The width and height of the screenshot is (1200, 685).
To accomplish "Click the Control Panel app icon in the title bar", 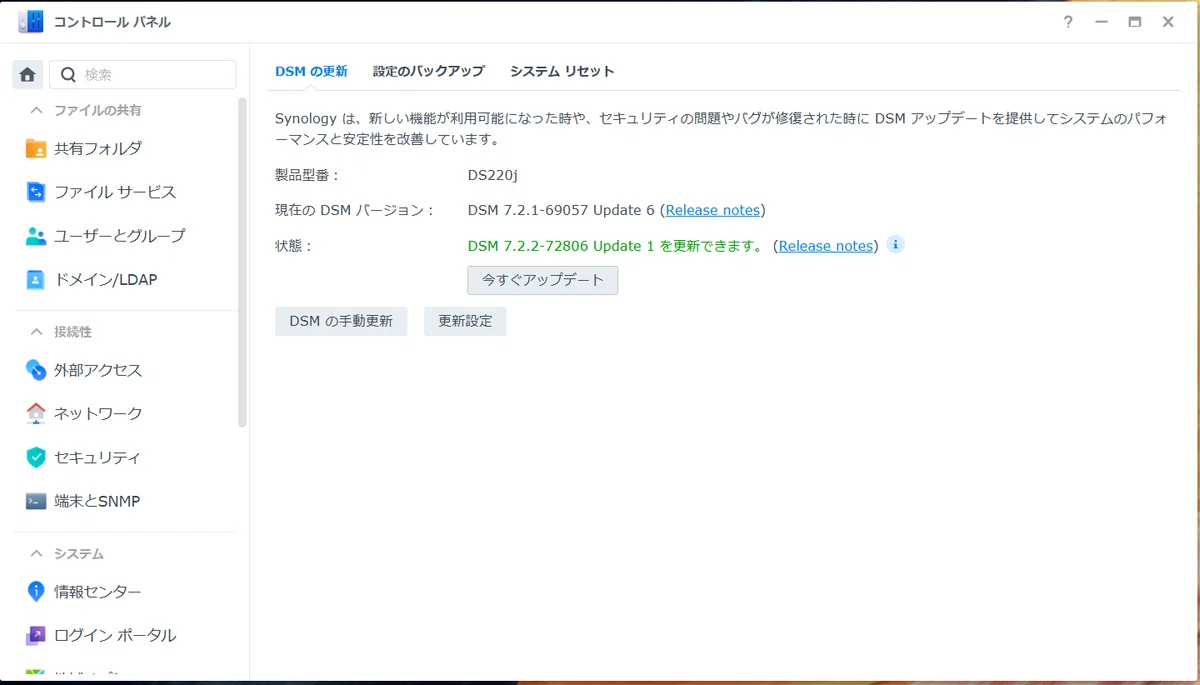I will (31, 21).
